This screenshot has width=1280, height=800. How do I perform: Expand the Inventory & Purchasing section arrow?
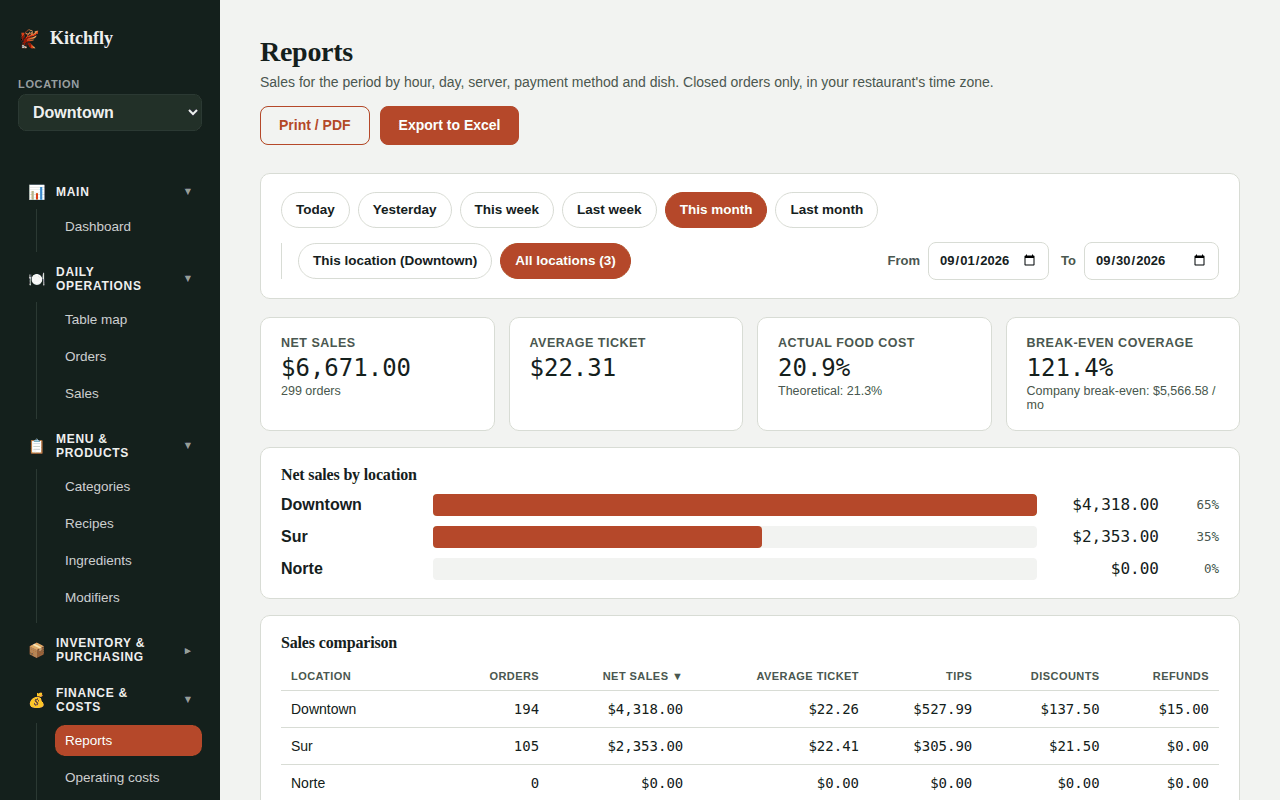[188, 650]
